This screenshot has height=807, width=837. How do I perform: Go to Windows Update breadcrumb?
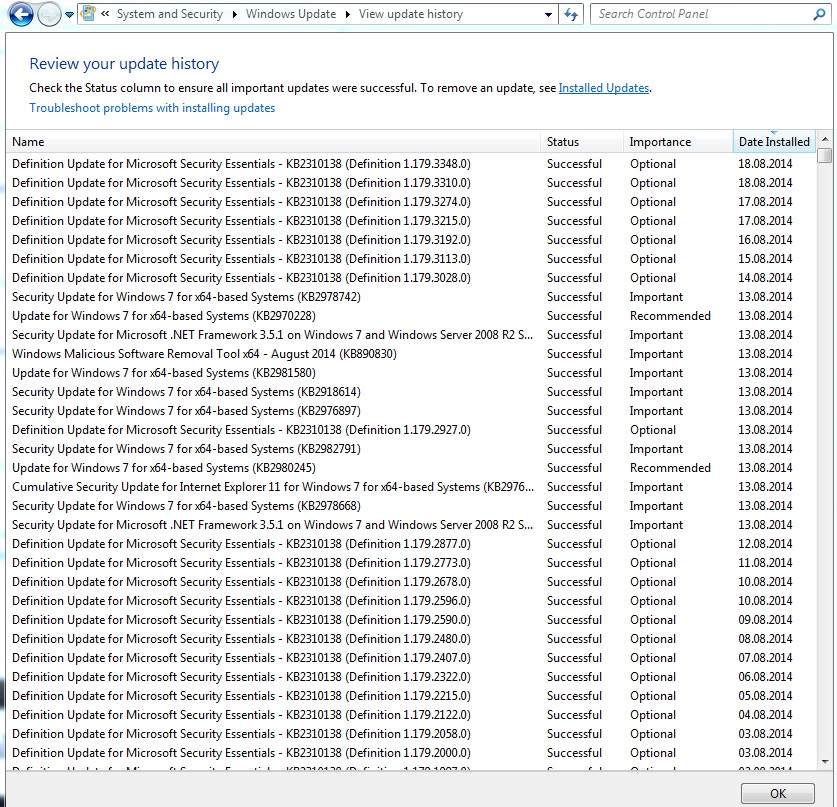[x=291, y=14]
